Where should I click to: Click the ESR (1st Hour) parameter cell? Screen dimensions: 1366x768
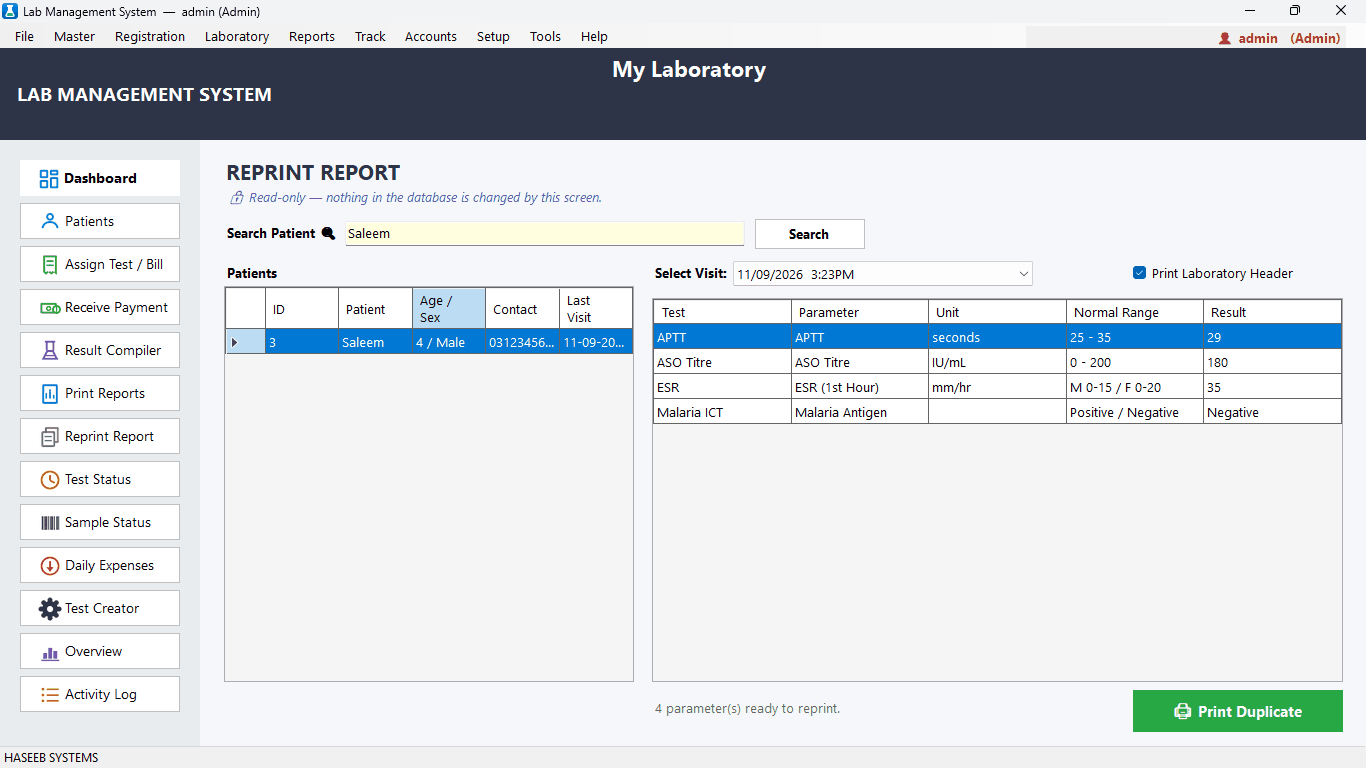click(860, 387)
